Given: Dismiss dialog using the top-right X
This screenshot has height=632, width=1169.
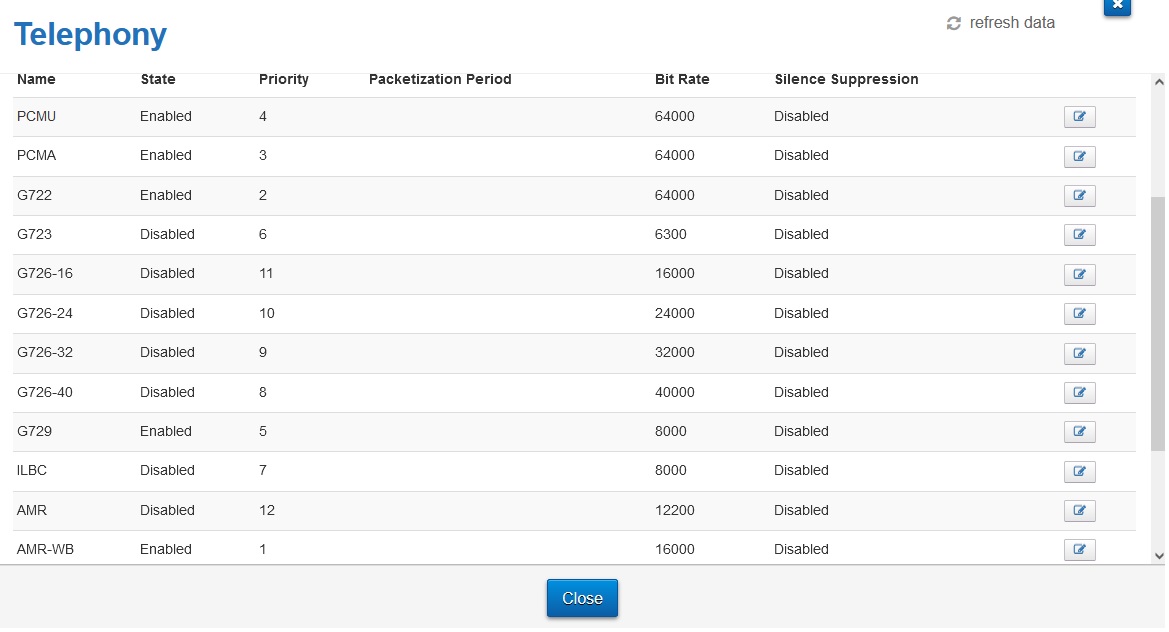Looking at the screenshot, I should coord(1117,6).
